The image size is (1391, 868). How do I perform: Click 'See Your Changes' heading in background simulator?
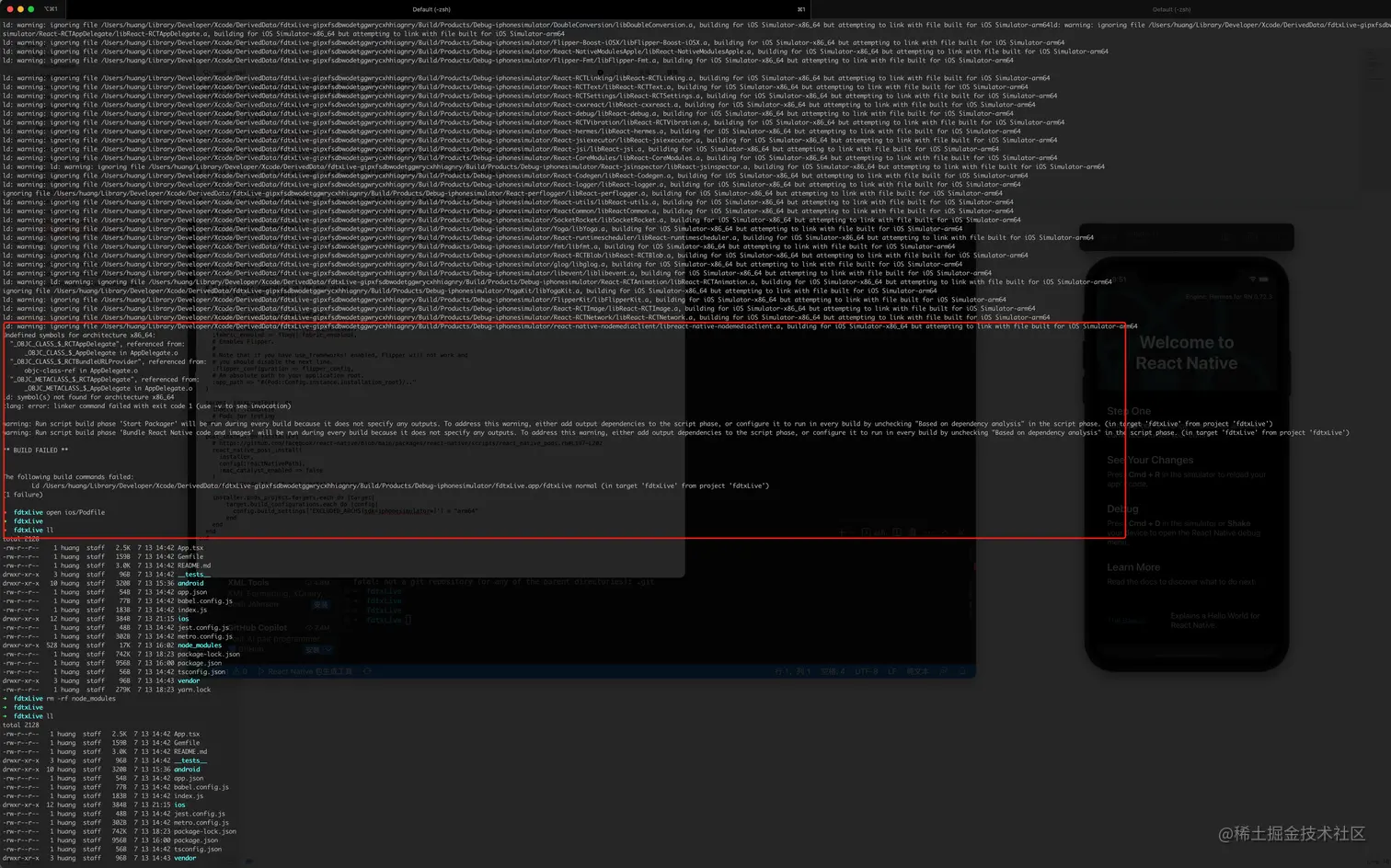click(1150, 460)
